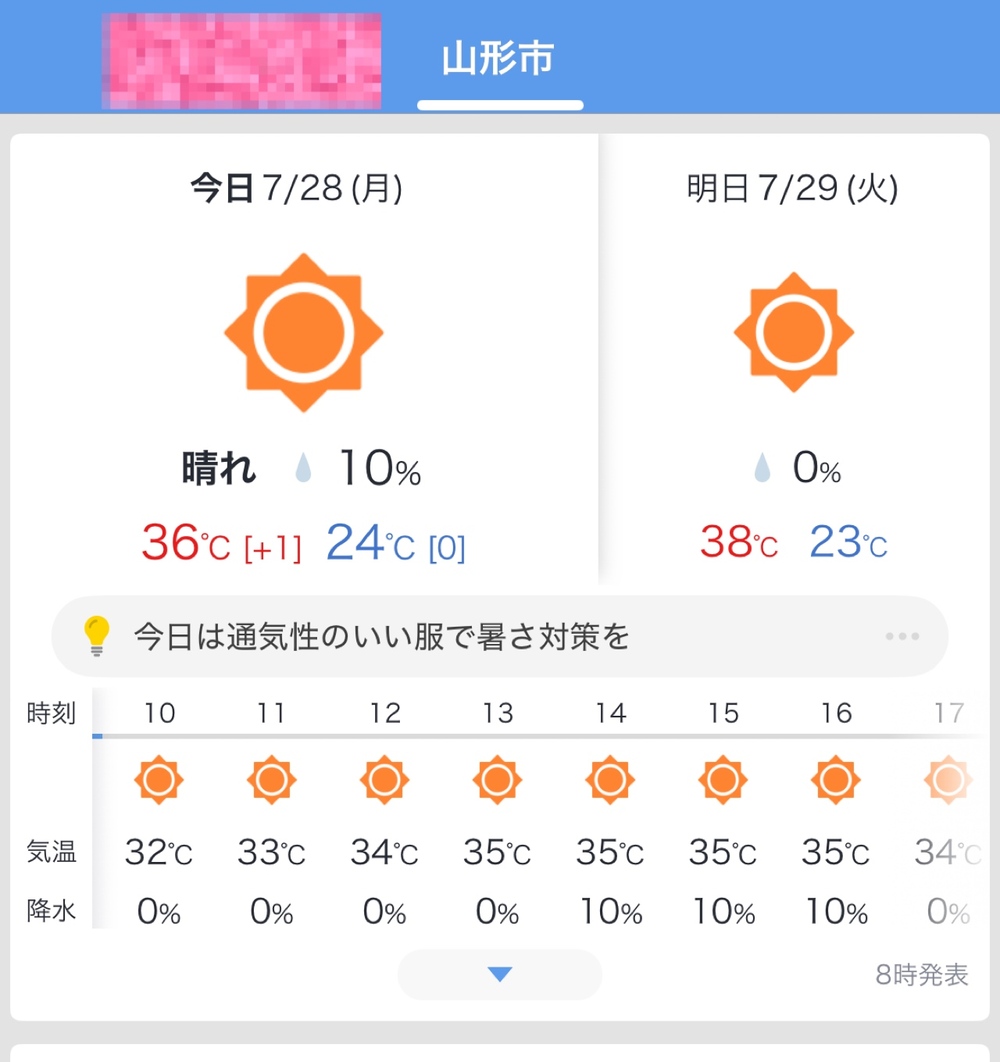This screenshot has height=1062, width=1000.
Task: Tap the faded sun icon for 17 o'clock
Action: (948, 780)
